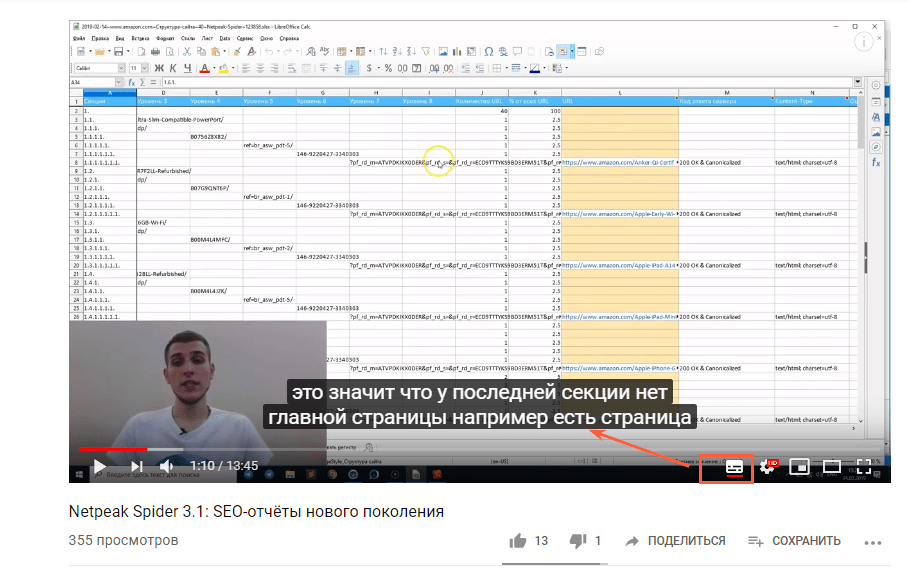
Task: Click the Spelling check icon in Calc
Action: point(325,51)
